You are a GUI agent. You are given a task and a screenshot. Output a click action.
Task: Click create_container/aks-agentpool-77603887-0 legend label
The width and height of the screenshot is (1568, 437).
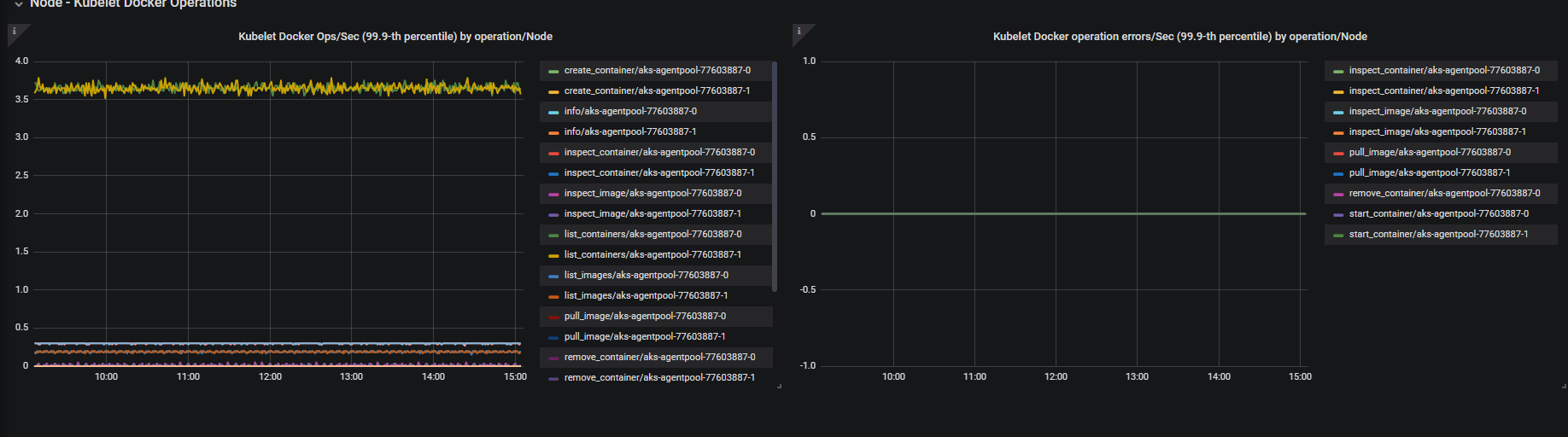click(x=658, y=70)
